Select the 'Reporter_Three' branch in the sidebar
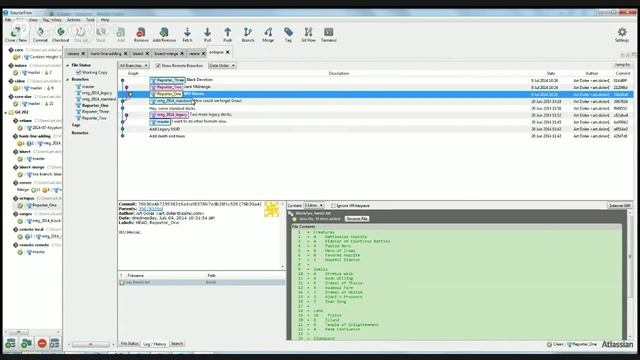This screenshot has width=640, height=360. click(x=95, y=111)
